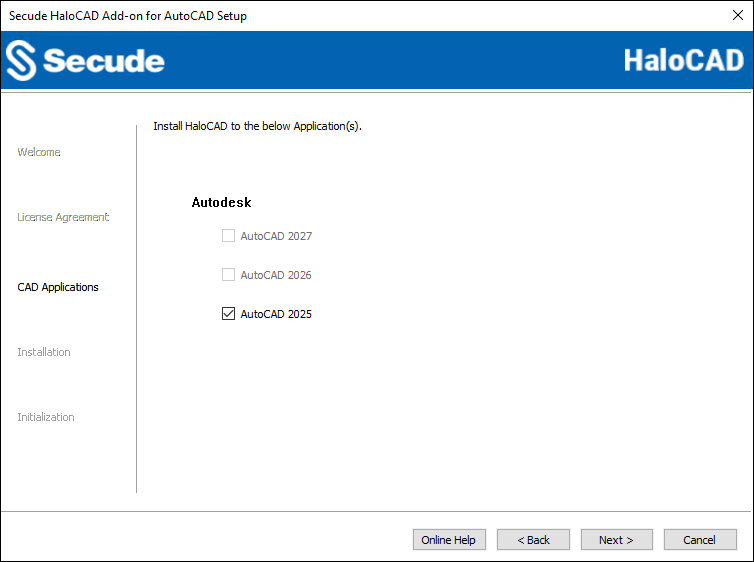754x562 pixels.
Task: Close the setup window with X
Action: [x=737, y=15]
